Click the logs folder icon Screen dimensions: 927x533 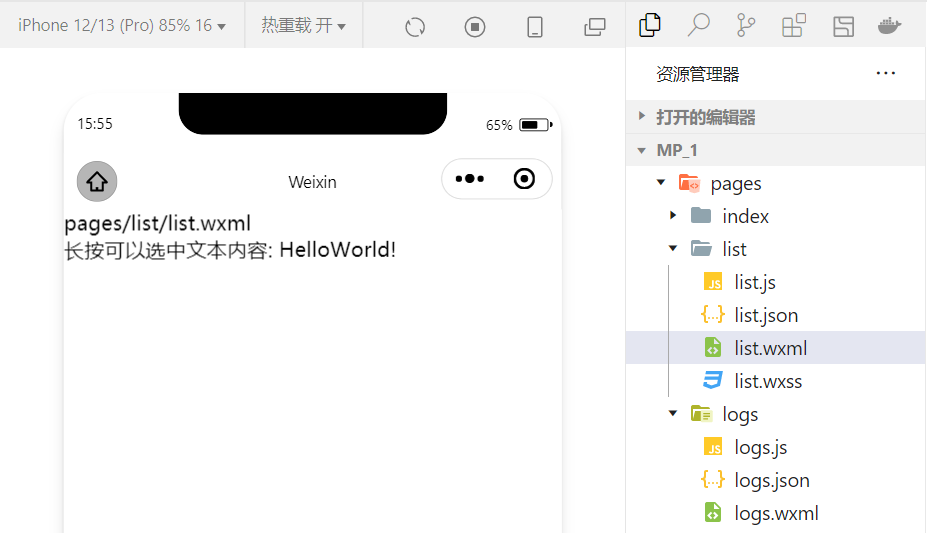click(x=701, y=414)
